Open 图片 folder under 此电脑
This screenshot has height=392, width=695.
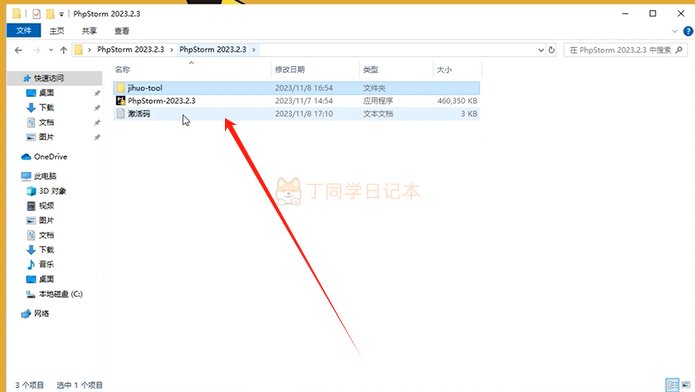[x=46, y=220]
